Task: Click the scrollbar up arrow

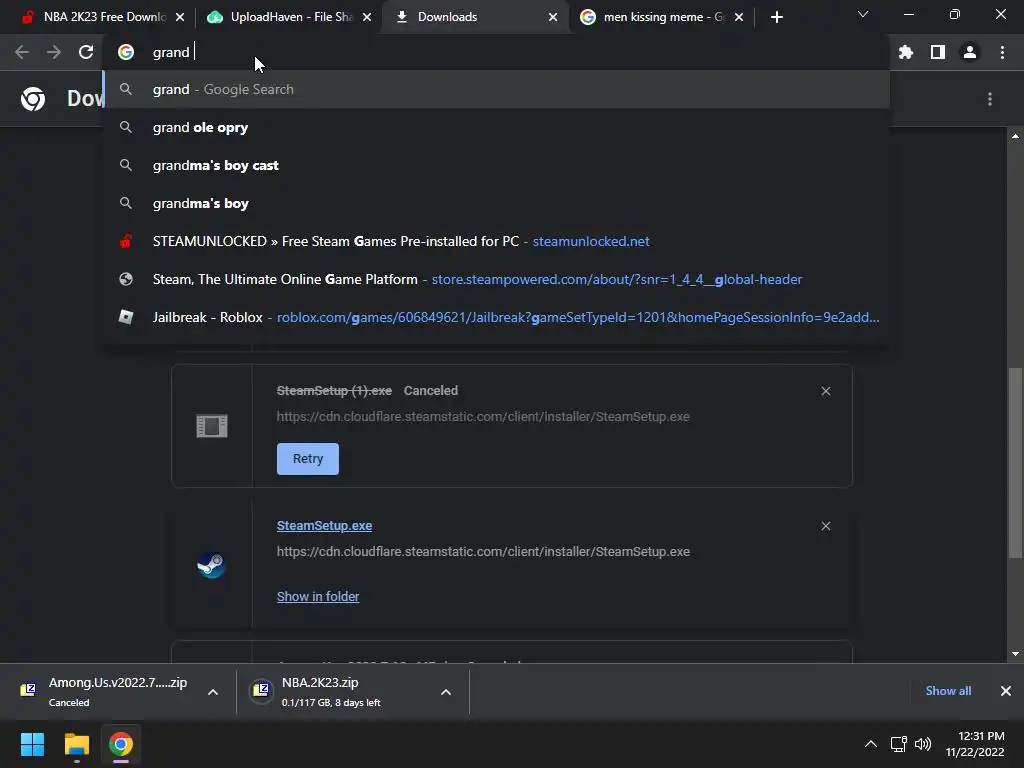Action: [x=1015, y=136]
